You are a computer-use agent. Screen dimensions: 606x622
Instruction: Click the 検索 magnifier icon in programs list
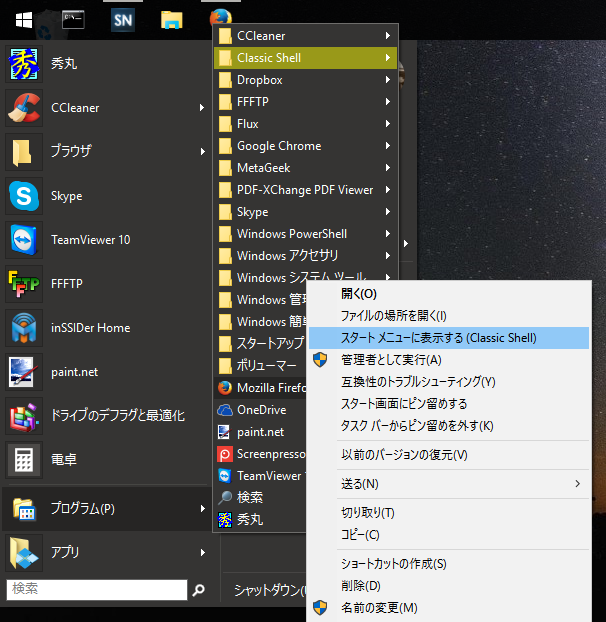225,497
